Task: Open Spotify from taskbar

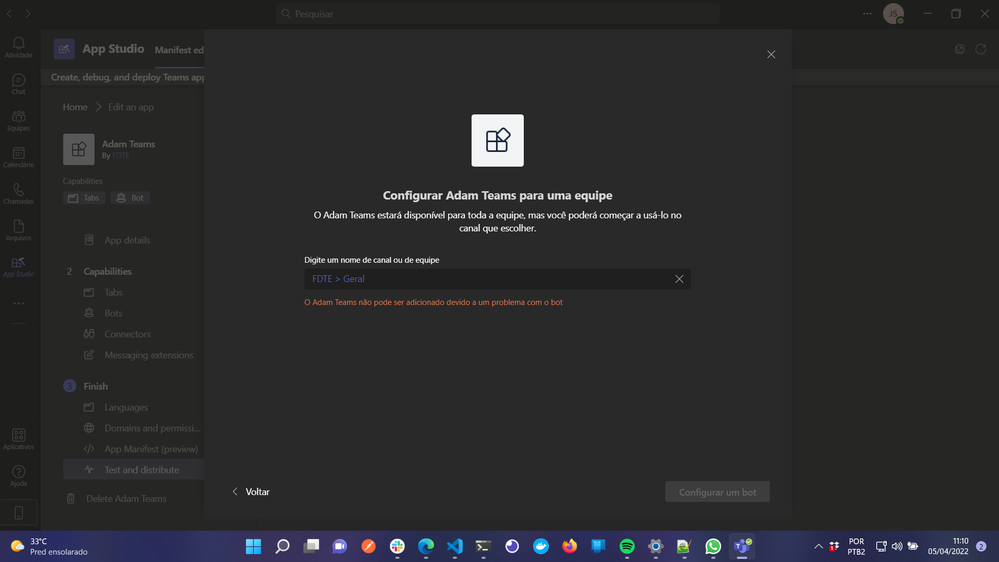Action: [x=627, y=546]
